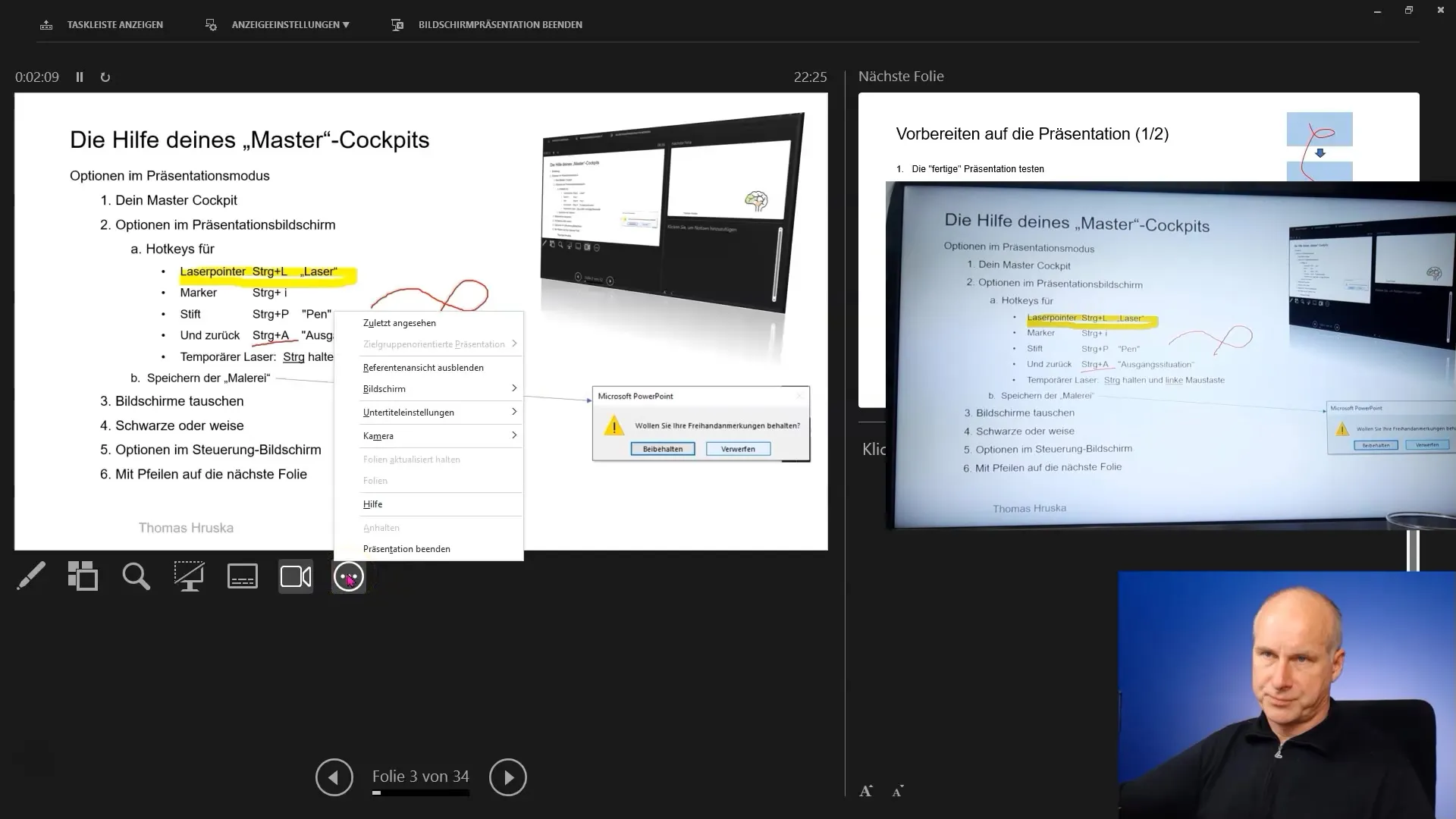Select Präsentation beenden from context menu
Viewport: 1456px width, 819px height.
(406, 548)
